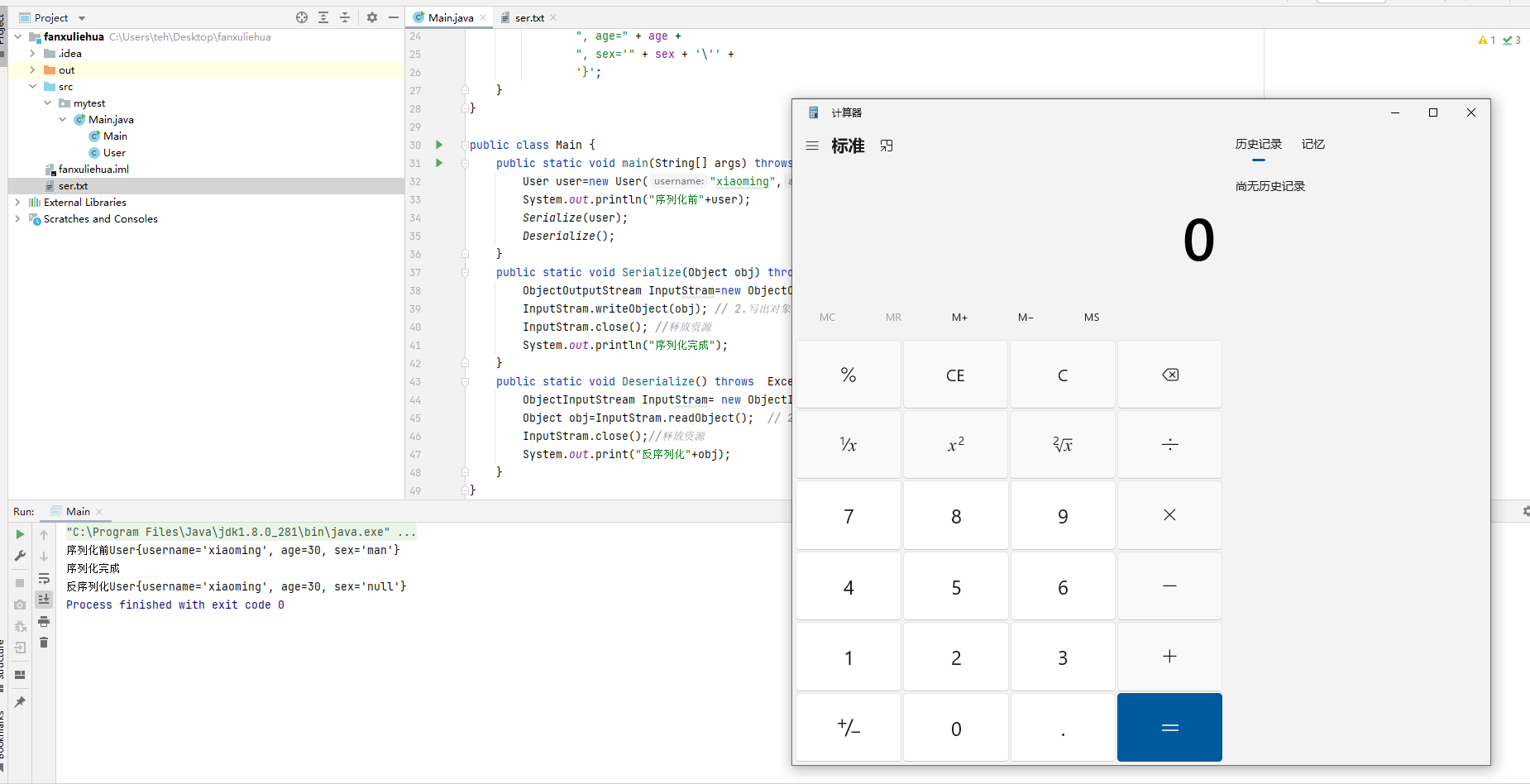Click digit 7 in Calculator
Screen dimensions: 1530x784
point(849,515)
